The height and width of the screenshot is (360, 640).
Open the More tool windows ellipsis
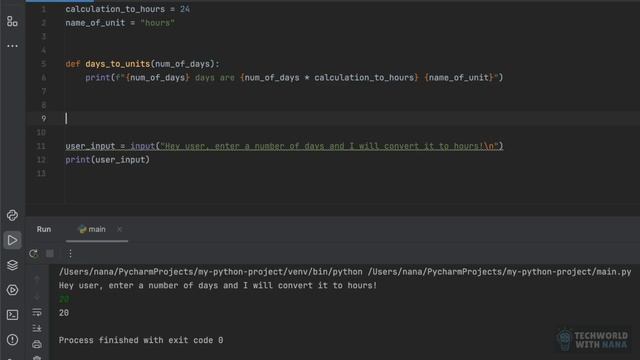[12, 46]
